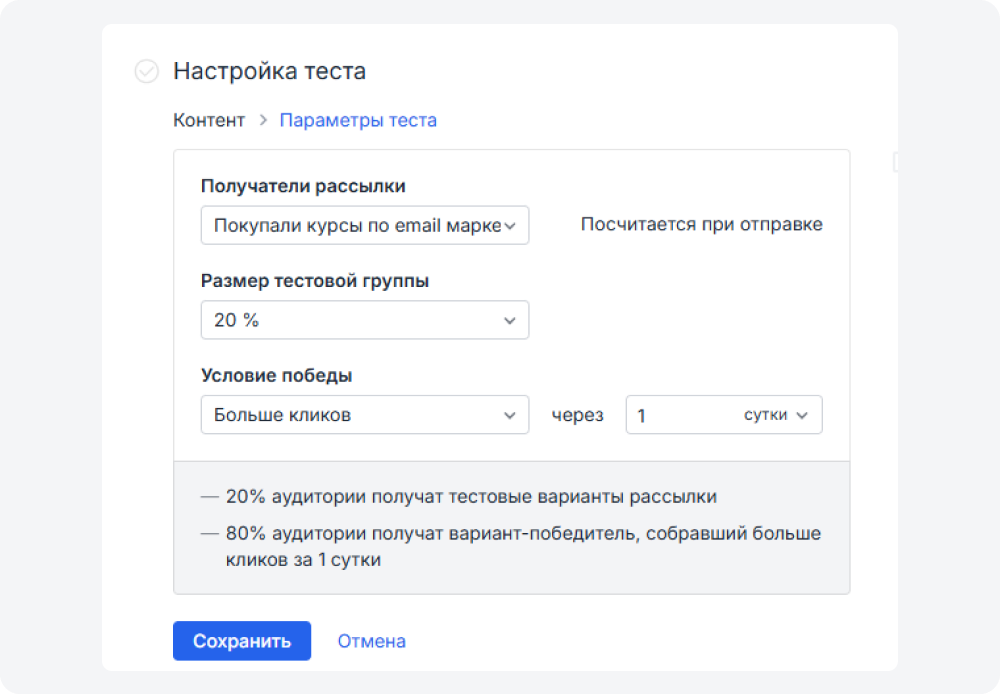Screen dimensions: 1000x694
Task: Open the Больше кликов win condition dropdown
Action: (x=364, y=415)
